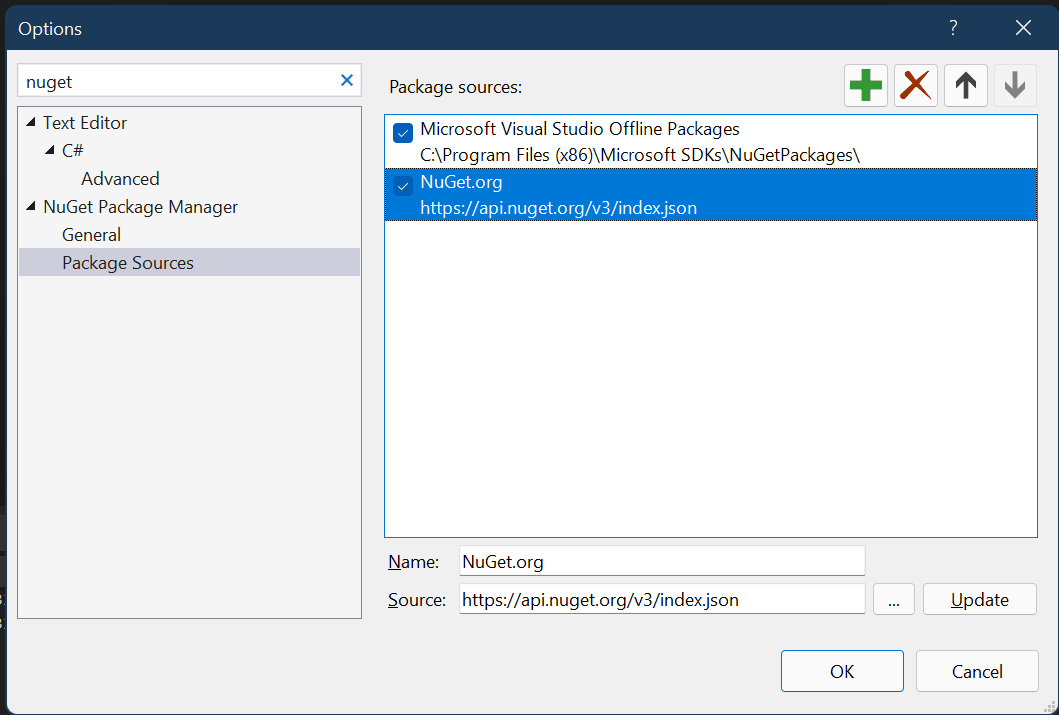Open help with the question mark button
Viewport: 1059px width, 715px height.
click(x=953, y=28)
